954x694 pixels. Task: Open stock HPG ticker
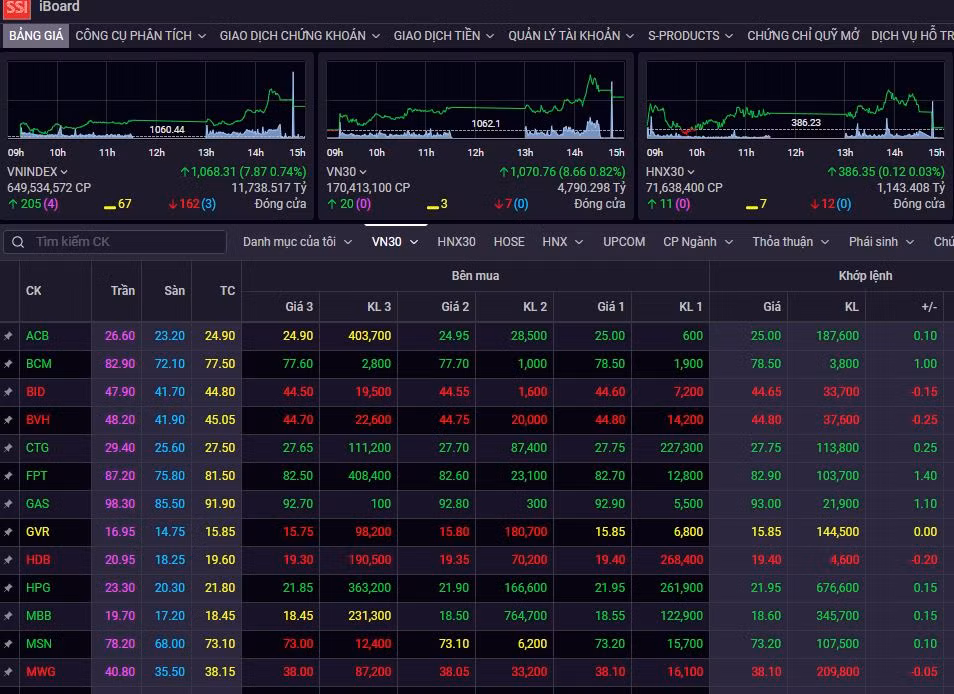(x=38, y=588)
